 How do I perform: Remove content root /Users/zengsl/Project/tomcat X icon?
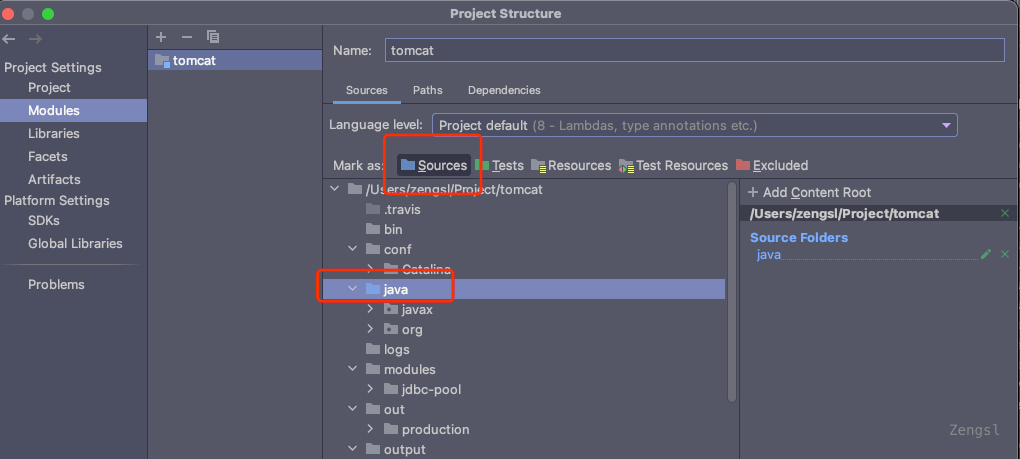pyautogui.click(x=1005, y=213)
